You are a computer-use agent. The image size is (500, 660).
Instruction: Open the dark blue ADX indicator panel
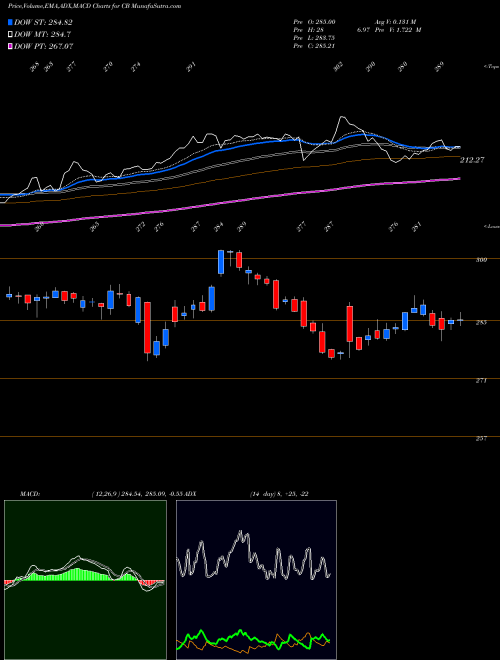256,580
